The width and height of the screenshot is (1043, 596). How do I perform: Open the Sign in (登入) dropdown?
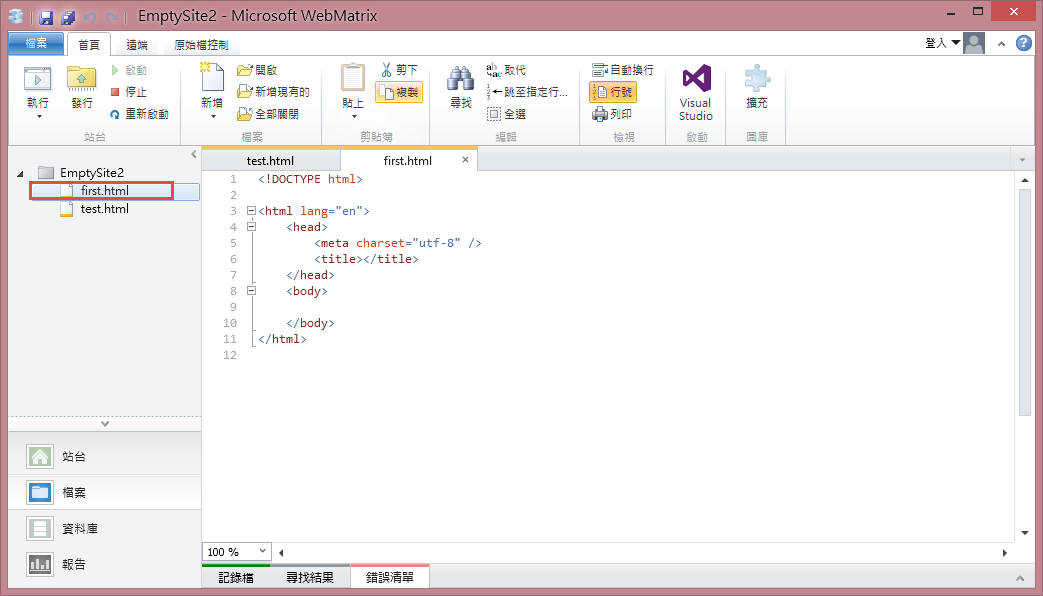[943, 43]
